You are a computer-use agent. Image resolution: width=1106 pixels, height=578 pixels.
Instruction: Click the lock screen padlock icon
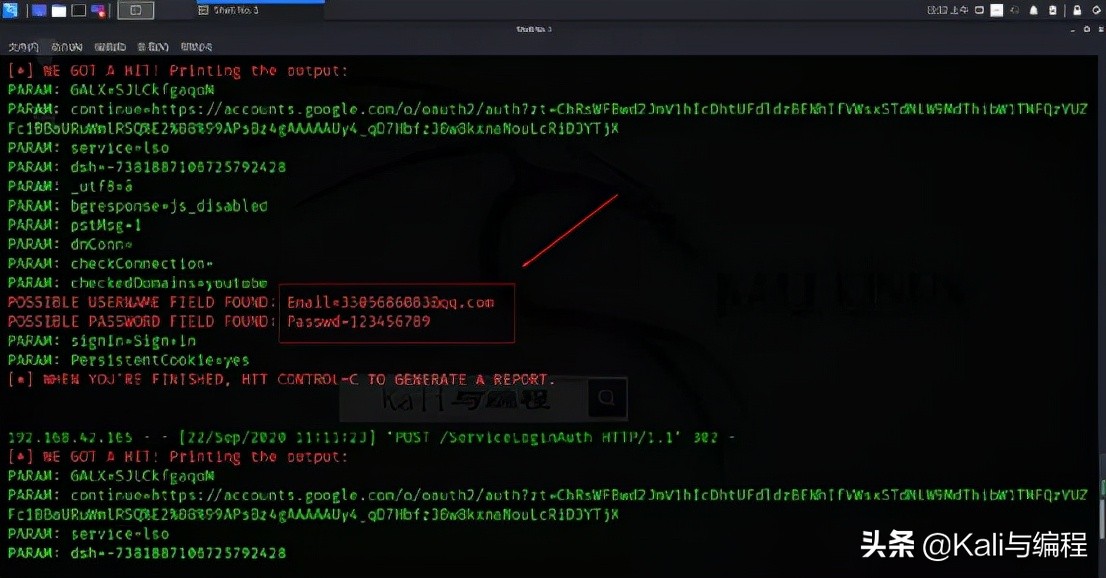pos(1077,10)
